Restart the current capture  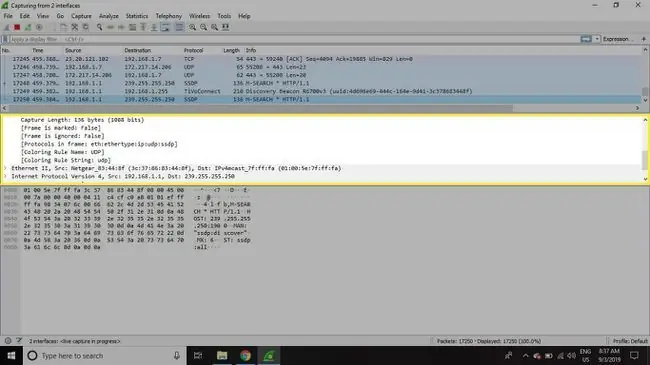tap(28, 27)
